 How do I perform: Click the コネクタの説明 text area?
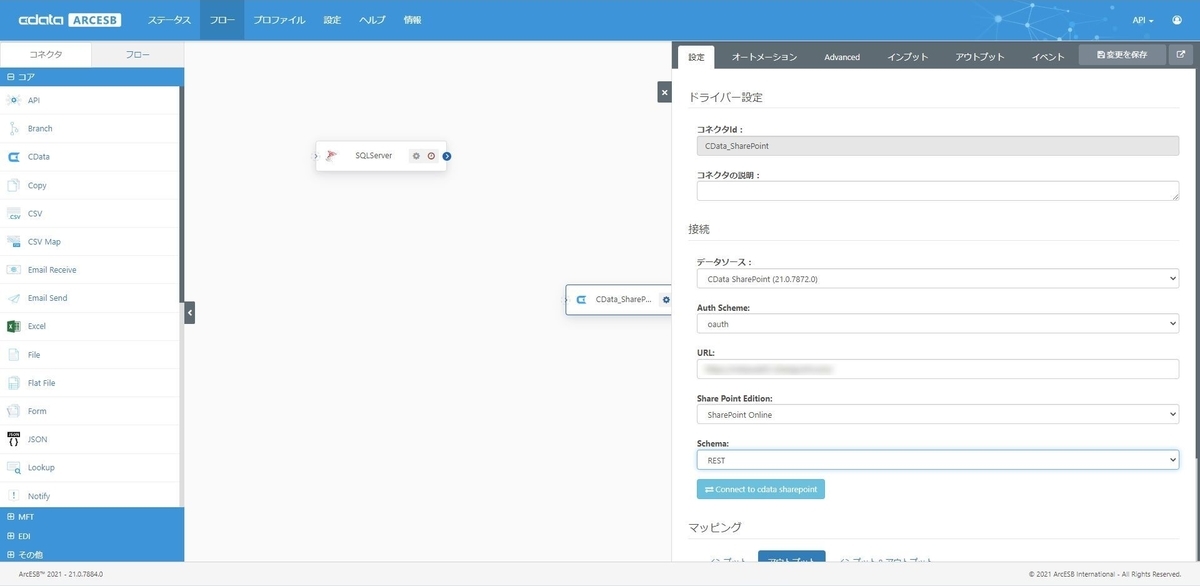938,191
